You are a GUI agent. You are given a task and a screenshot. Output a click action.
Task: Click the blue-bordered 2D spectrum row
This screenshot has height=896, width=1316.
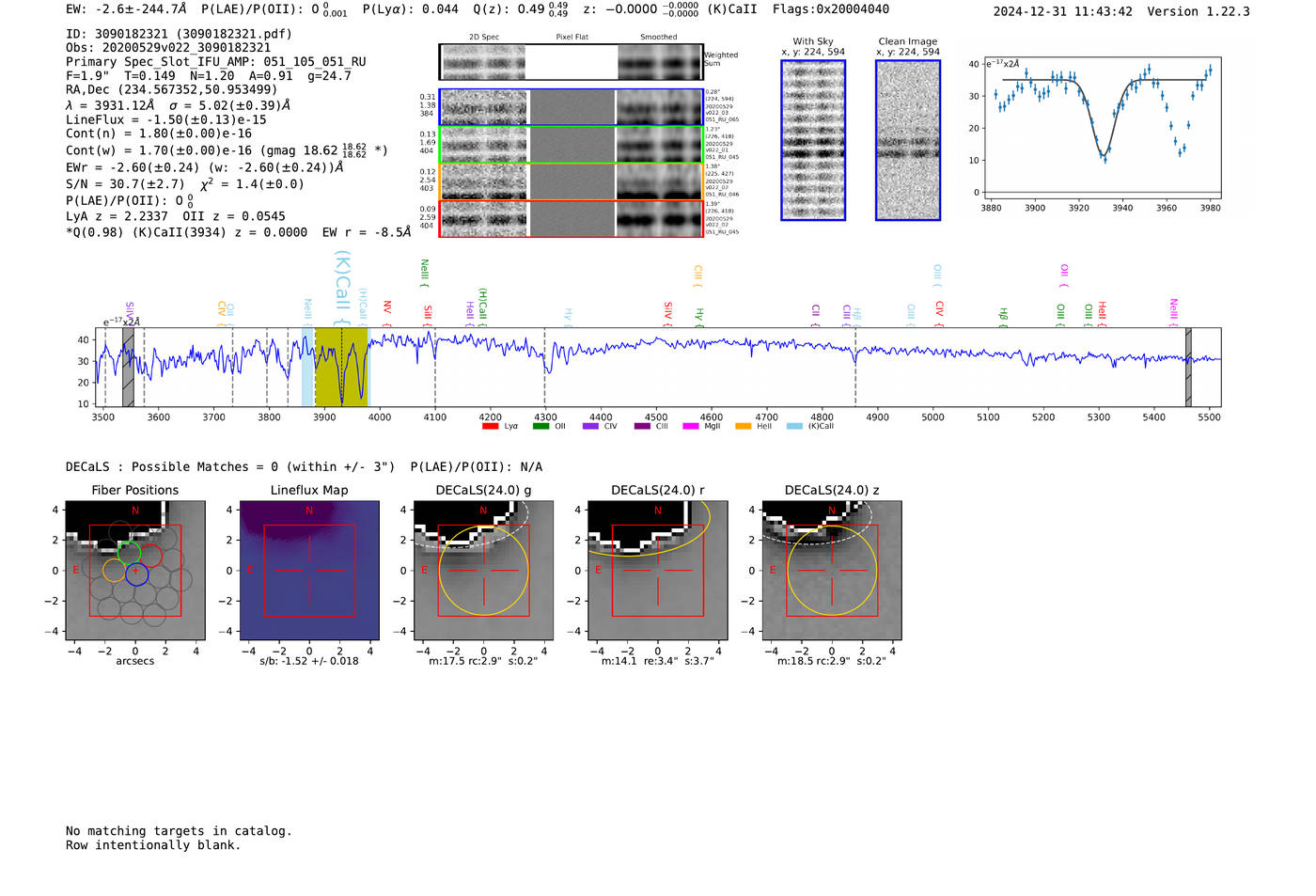pyautogui.click(x=571, y=107)
